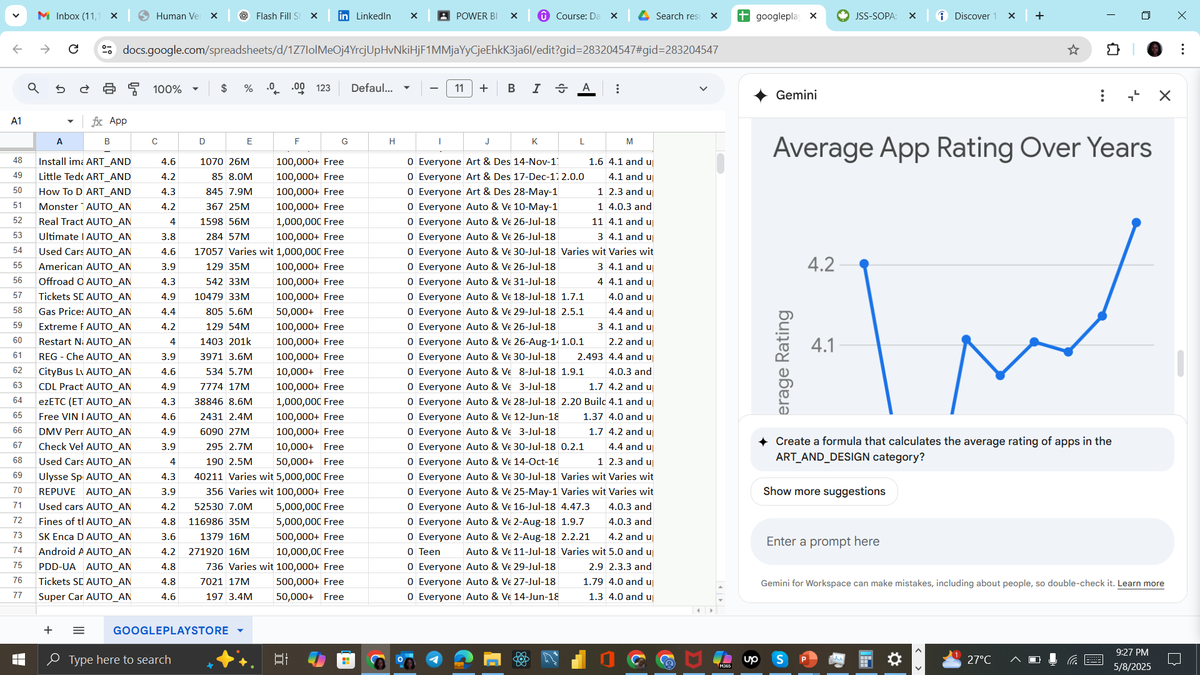Add a new sheet with the plus button
1200x675 pixels.
pyautogui.click(x=48, y=631)
